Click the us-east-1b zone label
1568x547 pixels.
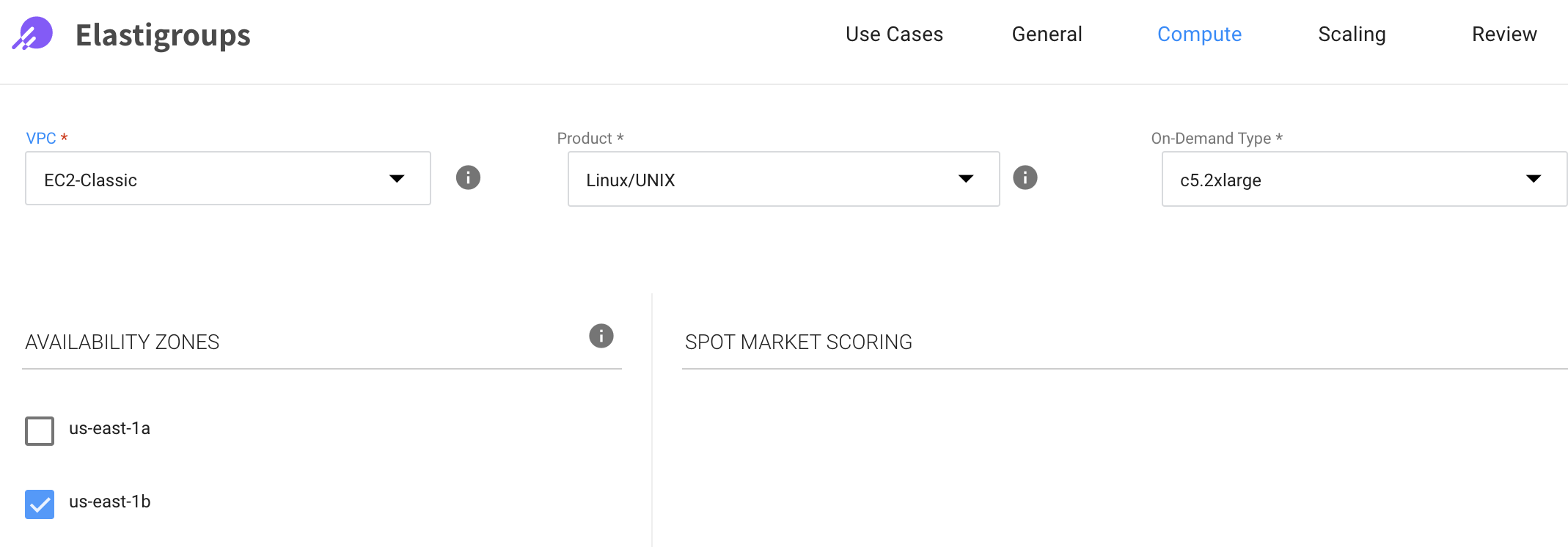[x=109, y=502]
